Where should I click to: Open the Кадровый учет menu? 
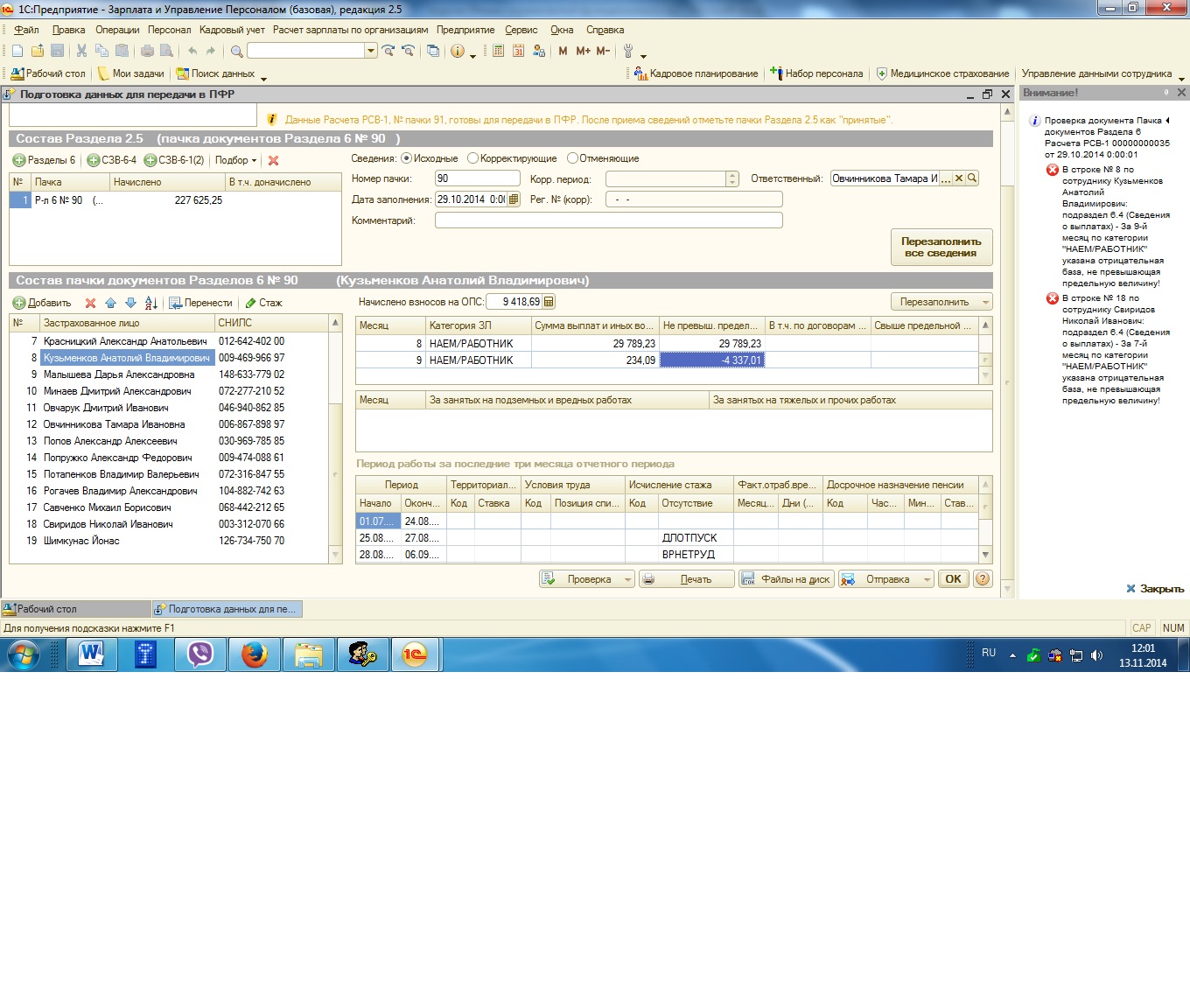point(232,30)
